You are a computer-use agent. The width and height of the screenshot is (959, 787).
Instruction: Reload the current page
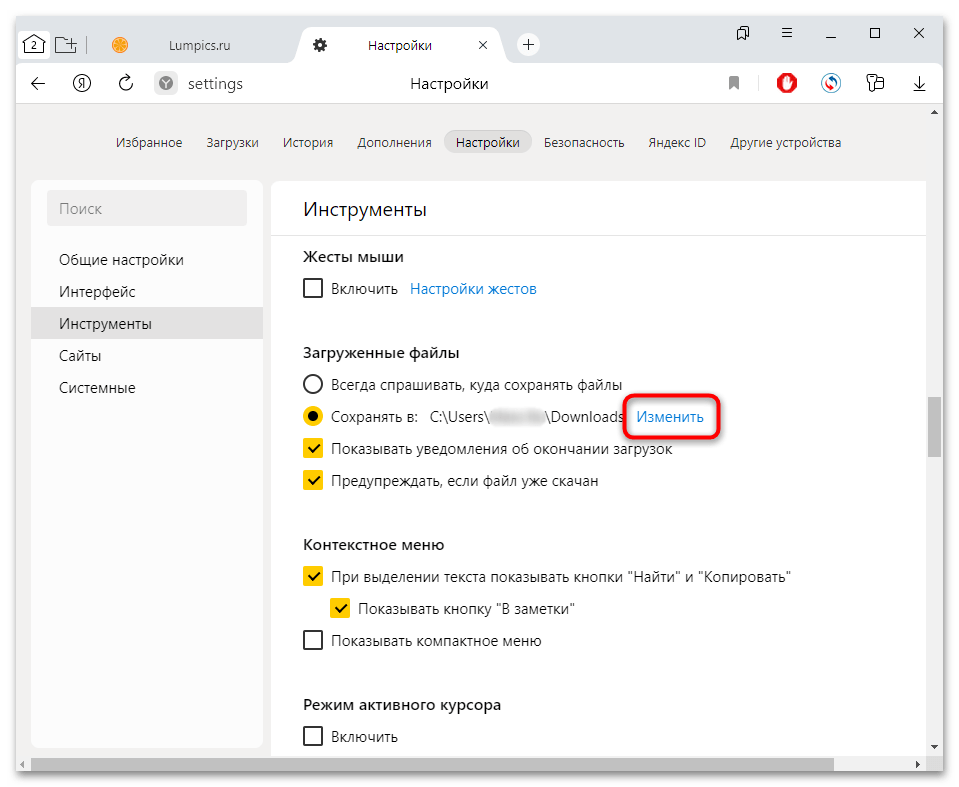pyautogui.click(x=126, y=84)
